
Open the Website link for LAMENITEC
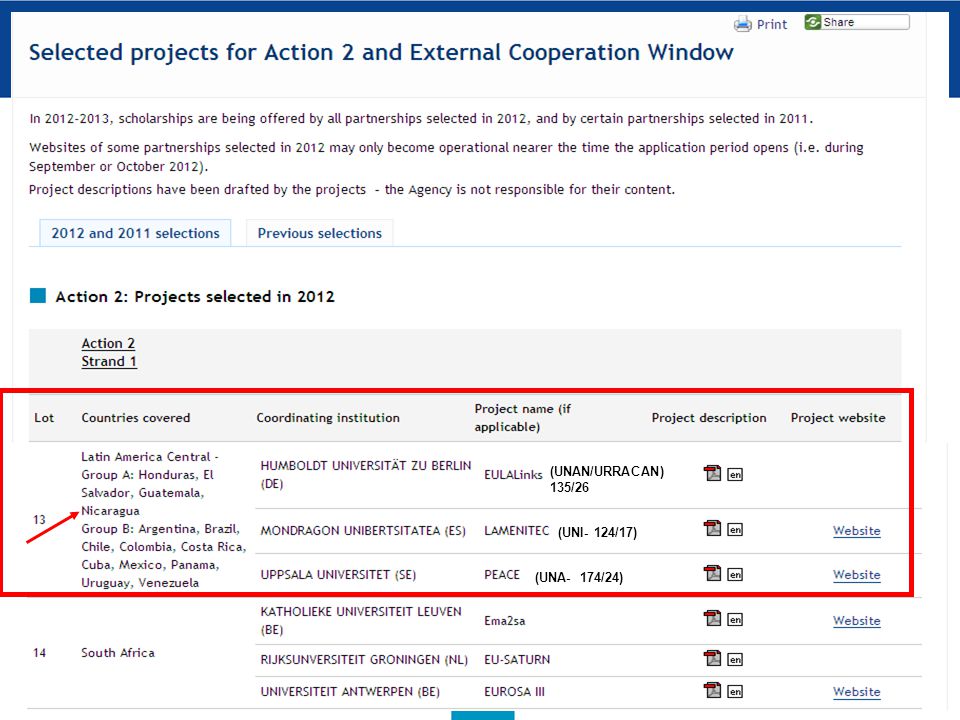click(857, 531)
